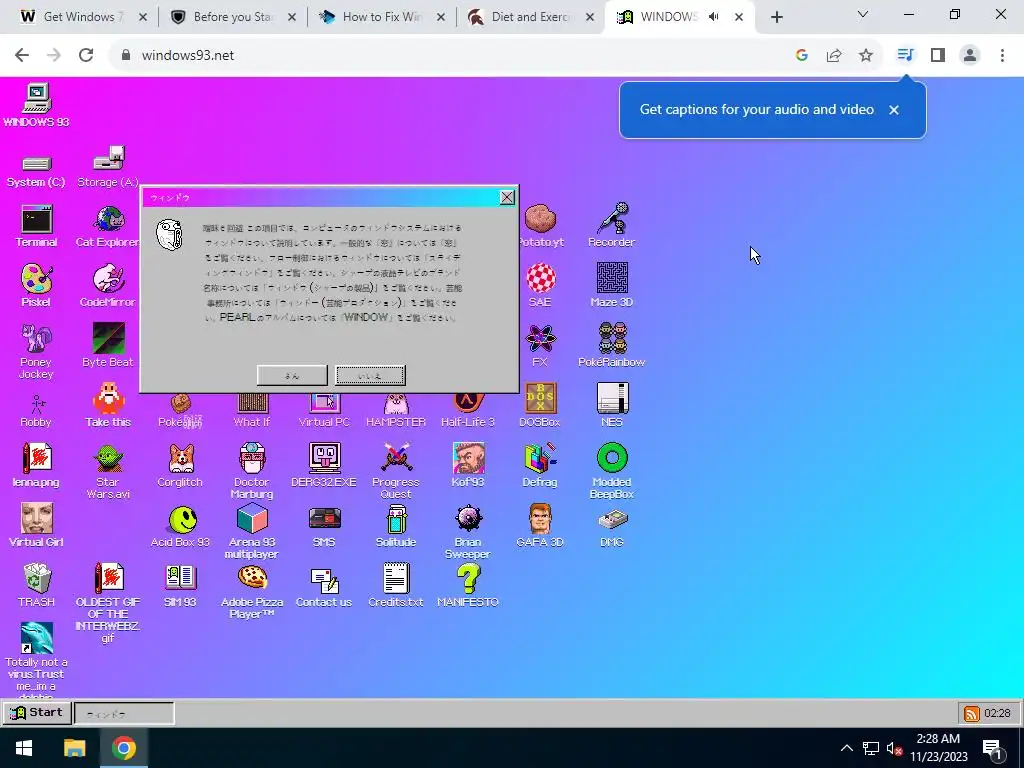Click left button in Japanese dialog
This screenshot has height=768, width=1024.
(x=292, y=376)
